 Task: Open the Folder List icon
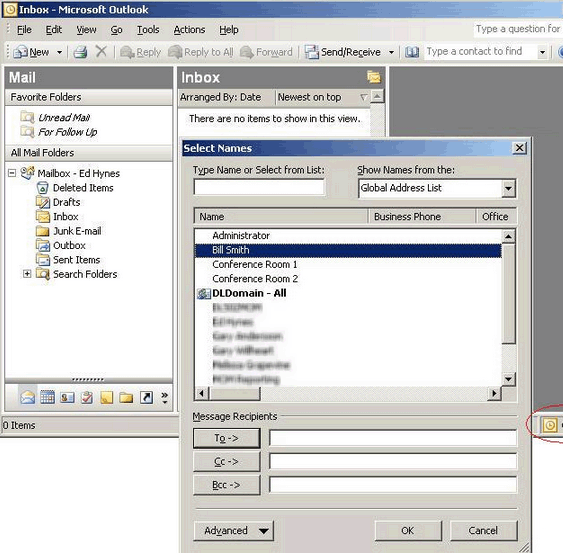[x=126, y=397]
